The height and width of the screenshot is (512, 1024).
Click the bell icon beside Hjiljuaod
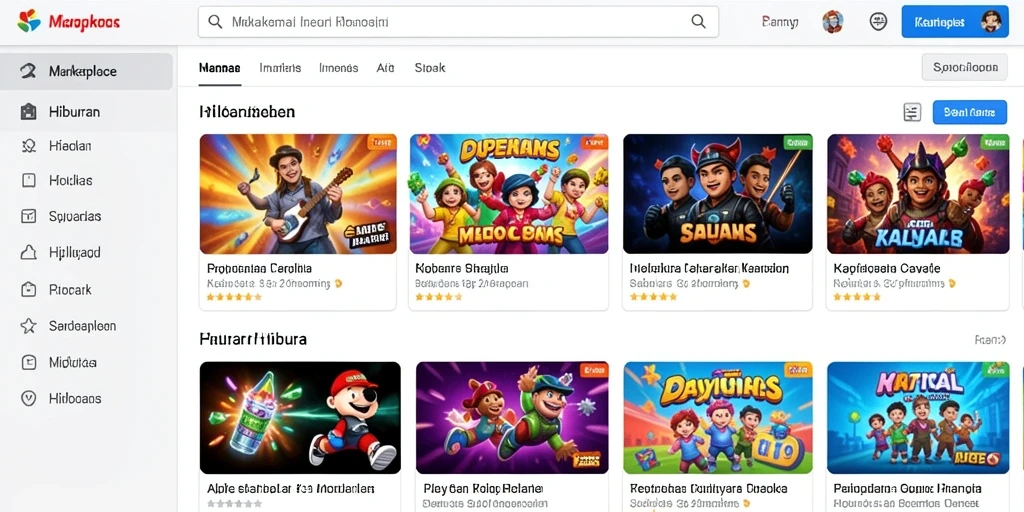pos(28,253)
